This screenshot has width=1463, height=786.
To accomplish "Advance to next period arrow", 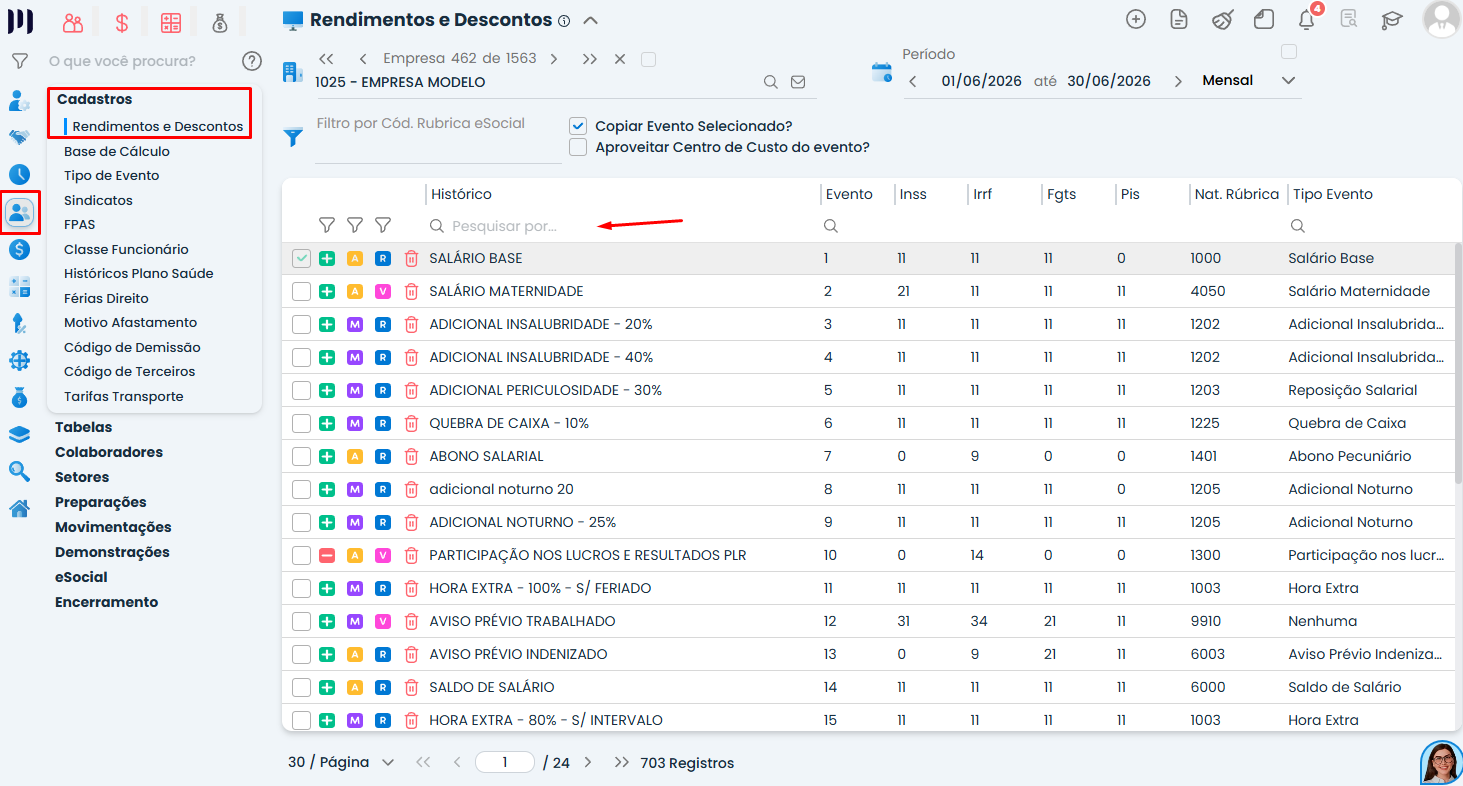I will (x=1178, y=81).
